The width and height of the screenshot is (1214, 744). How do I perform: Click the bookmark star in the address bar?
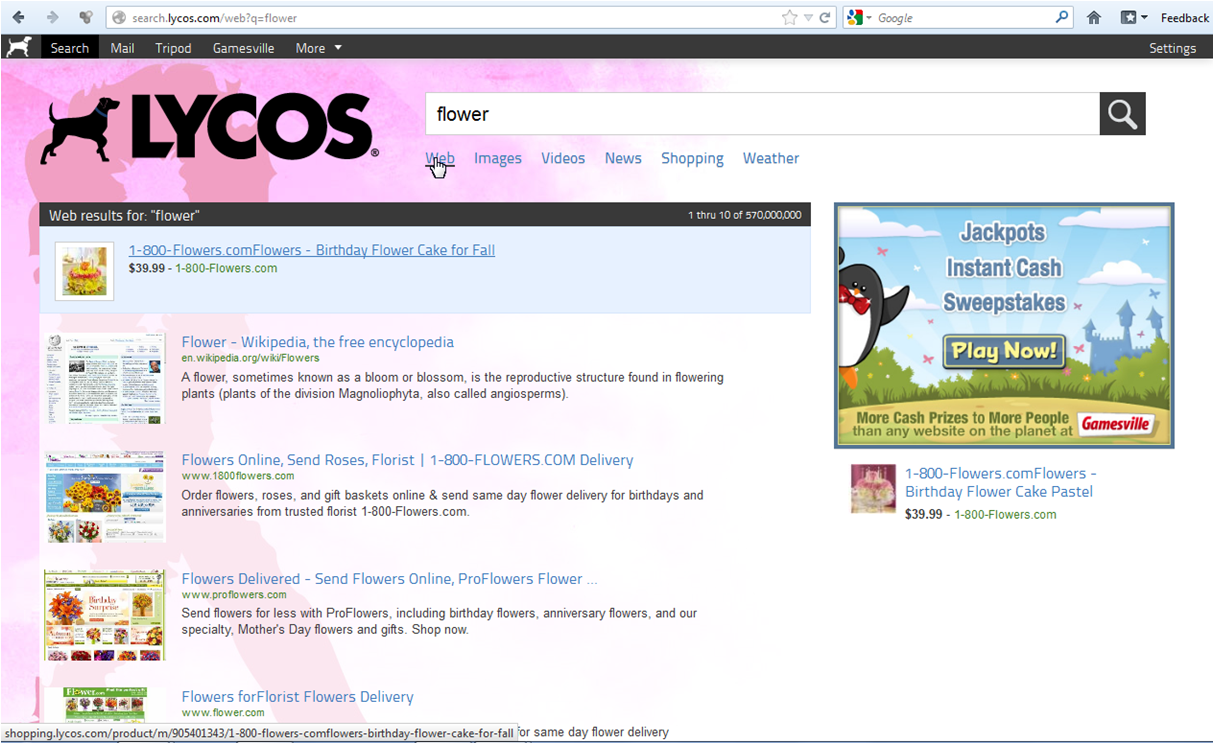point(789,16)
